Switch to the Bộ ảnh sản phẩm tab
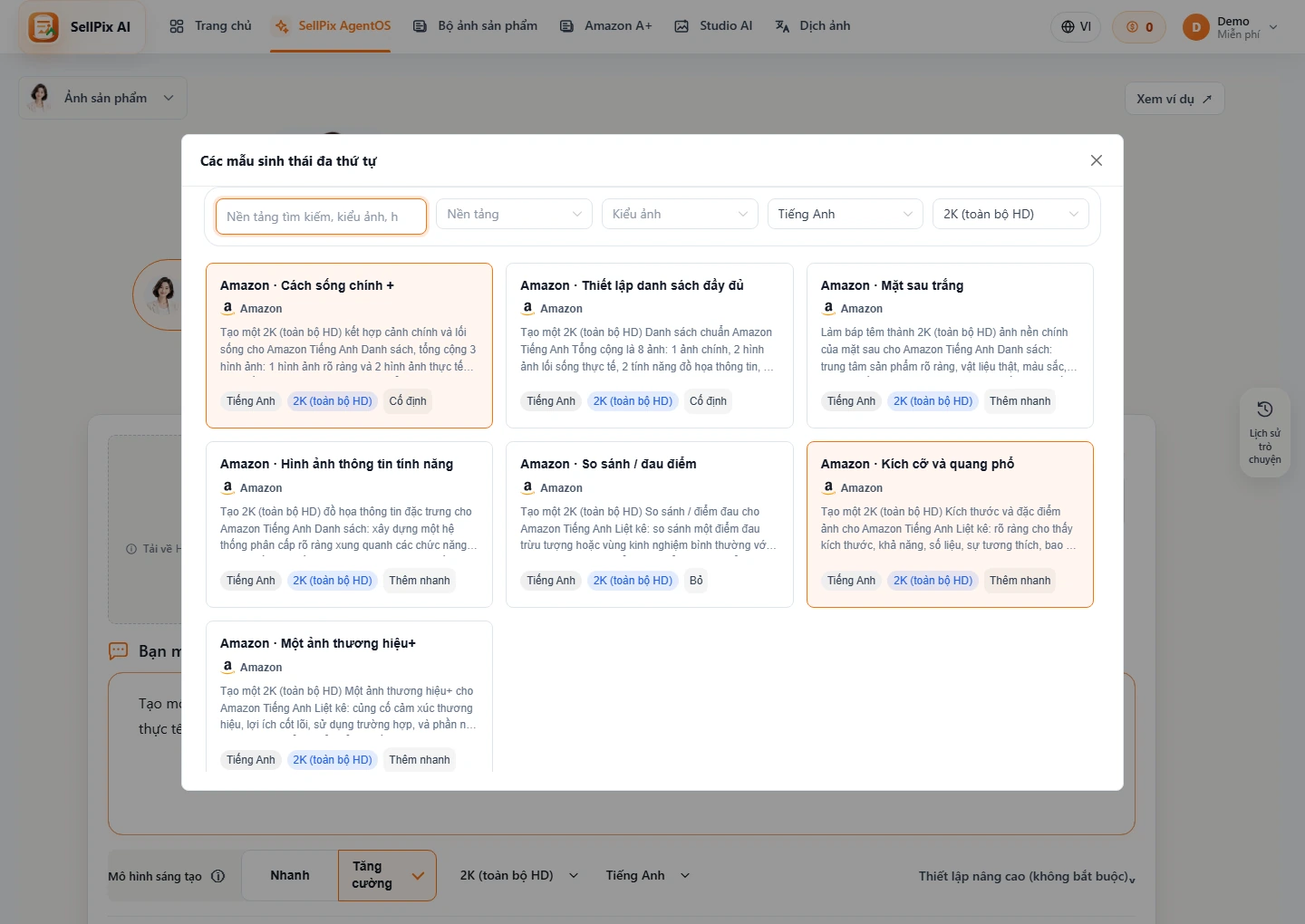 point(475,26)
